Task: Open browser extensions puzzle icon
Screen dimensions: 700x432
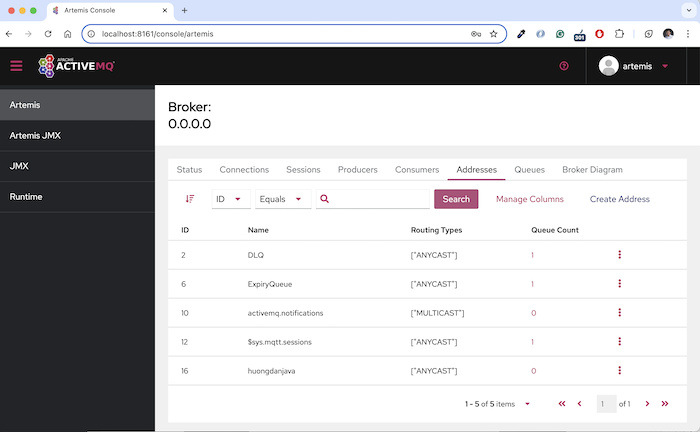Action: pyautogui.click(x=619, y=34)
